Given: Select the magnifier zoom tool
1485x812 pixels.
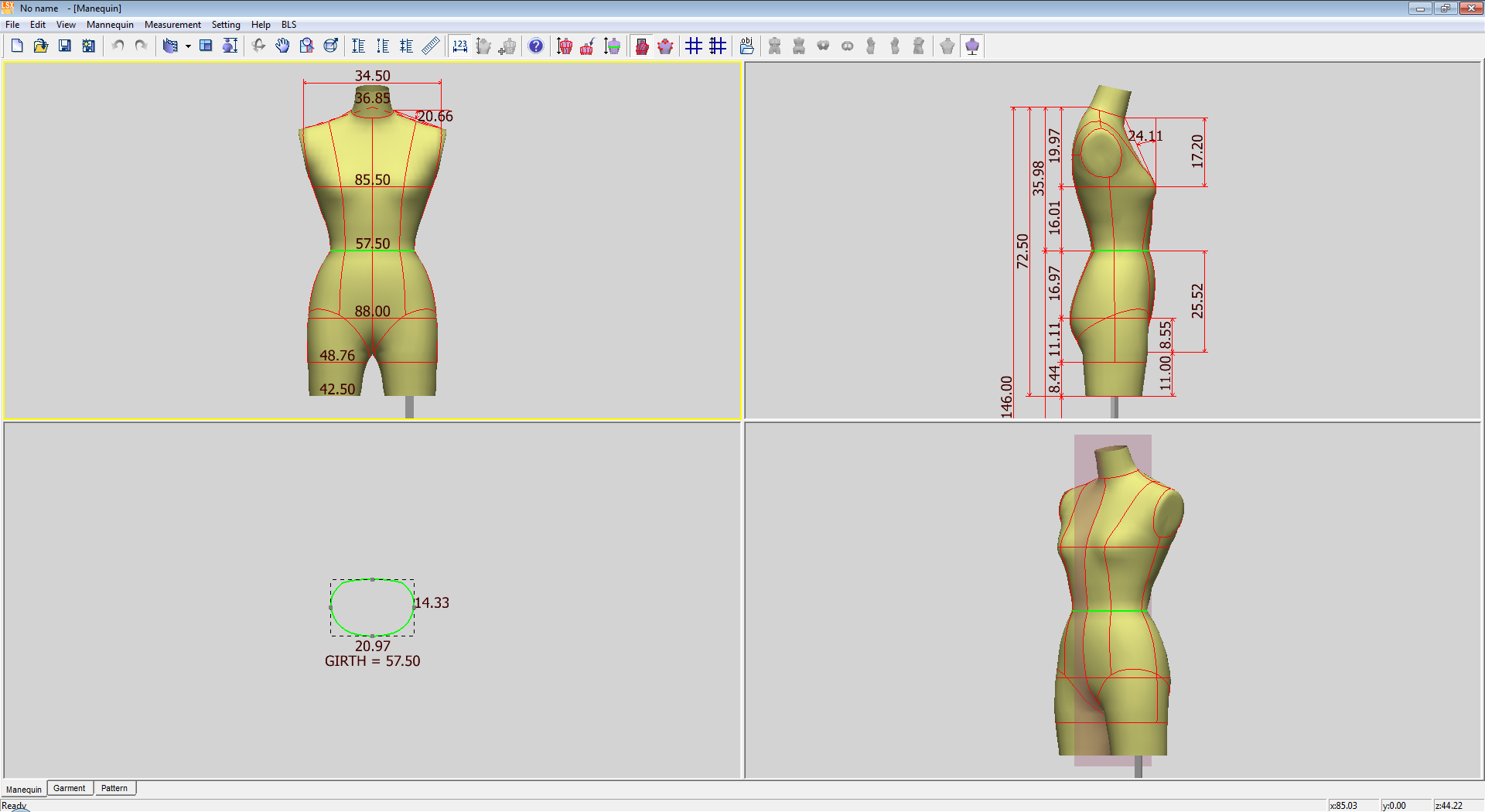Looking at the screenshot, I should point(306,46).
